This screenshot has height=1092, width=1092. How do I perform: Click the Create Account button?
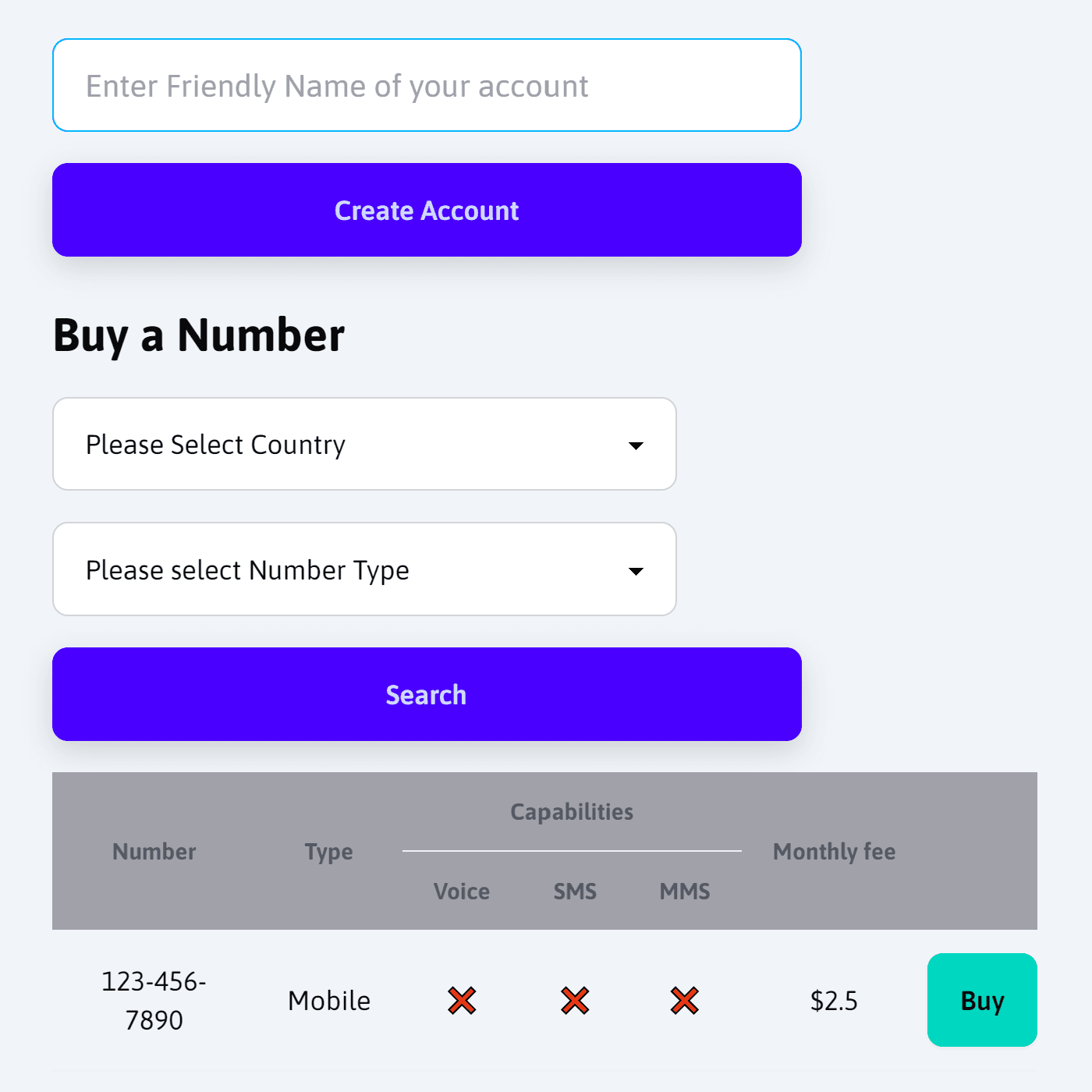click(x=427, y=210)
